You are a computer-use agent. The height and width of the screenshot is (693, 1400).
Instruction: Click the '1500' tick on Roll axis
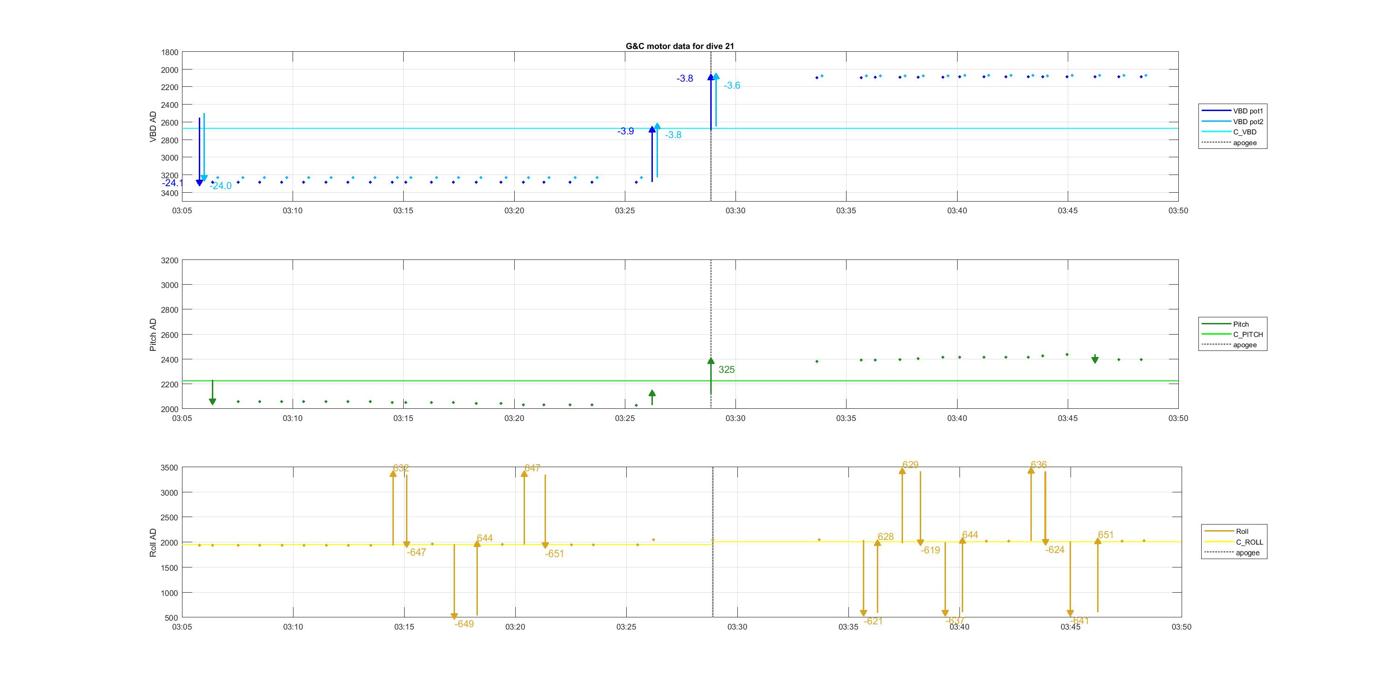(x=170, y=567)
